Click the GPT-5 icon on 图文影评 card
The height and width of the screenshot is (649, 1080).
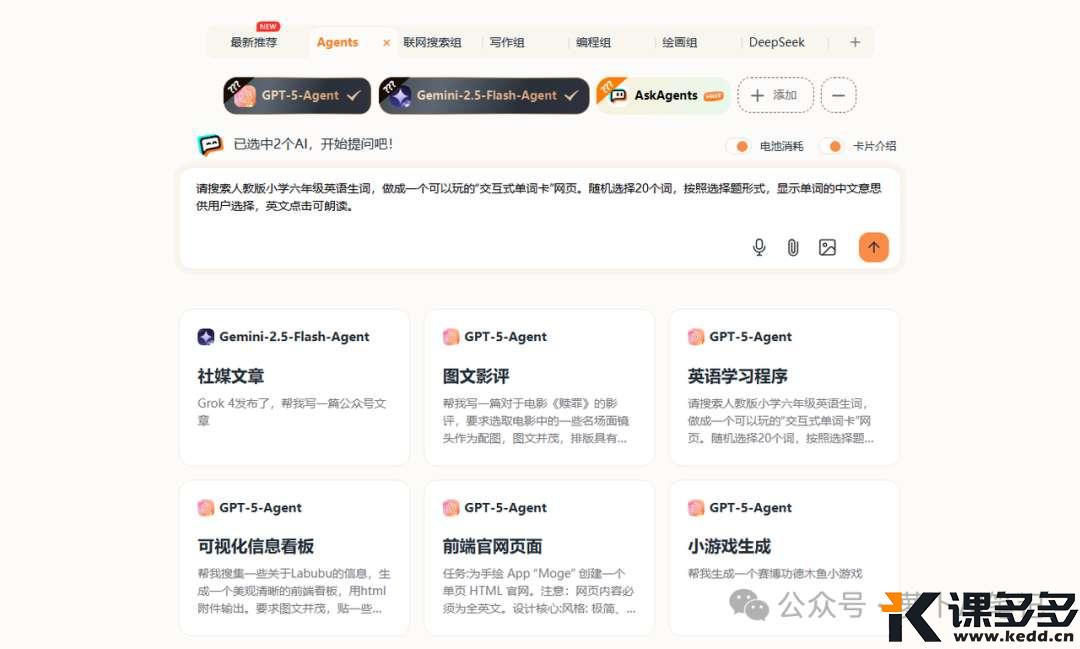(x=450, y=336)
